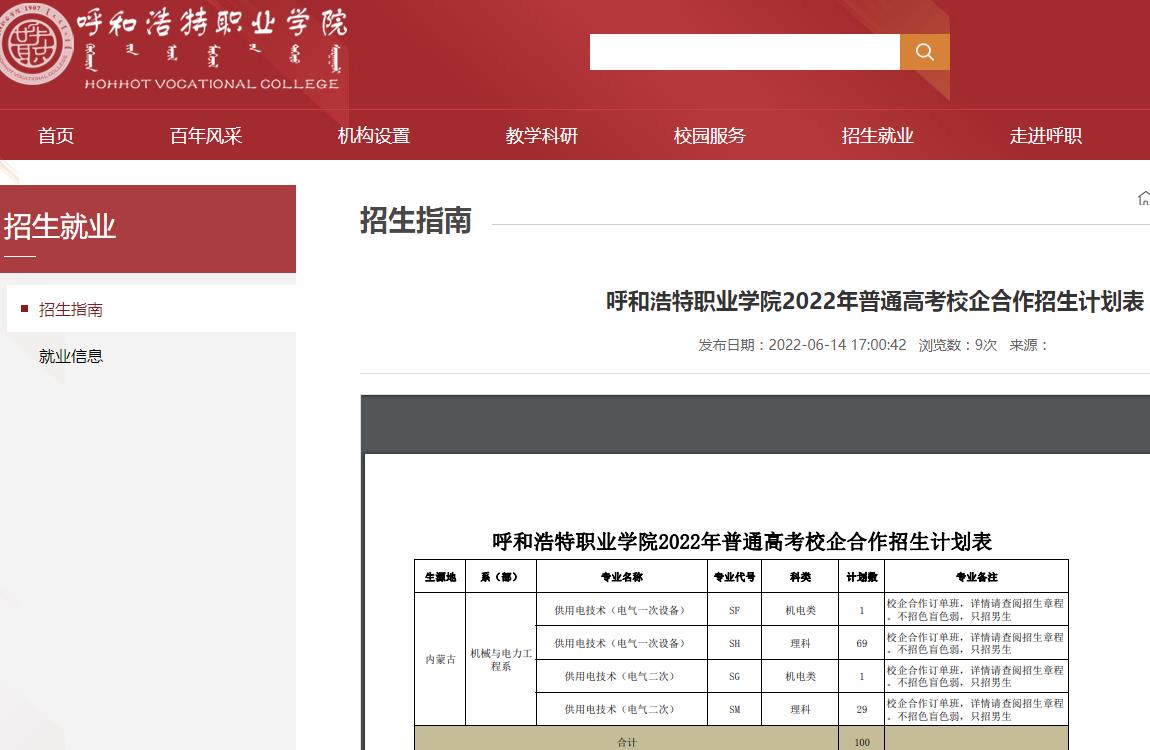Click the SF major code cell
This screenshot has width=1150, height=750.
pyautogui.click(x=734, y=610)
